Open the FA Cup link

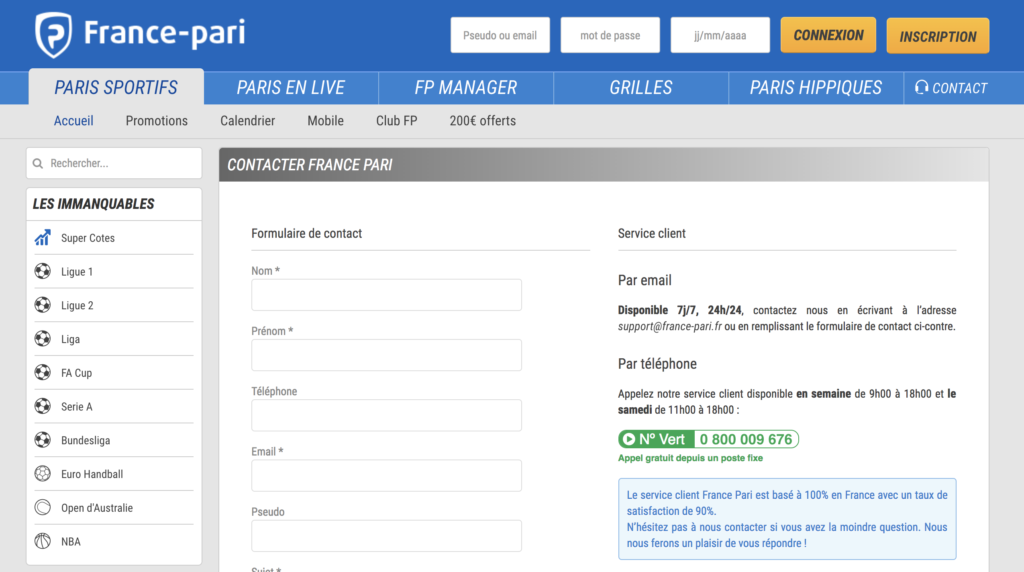[x=76, y=373]
